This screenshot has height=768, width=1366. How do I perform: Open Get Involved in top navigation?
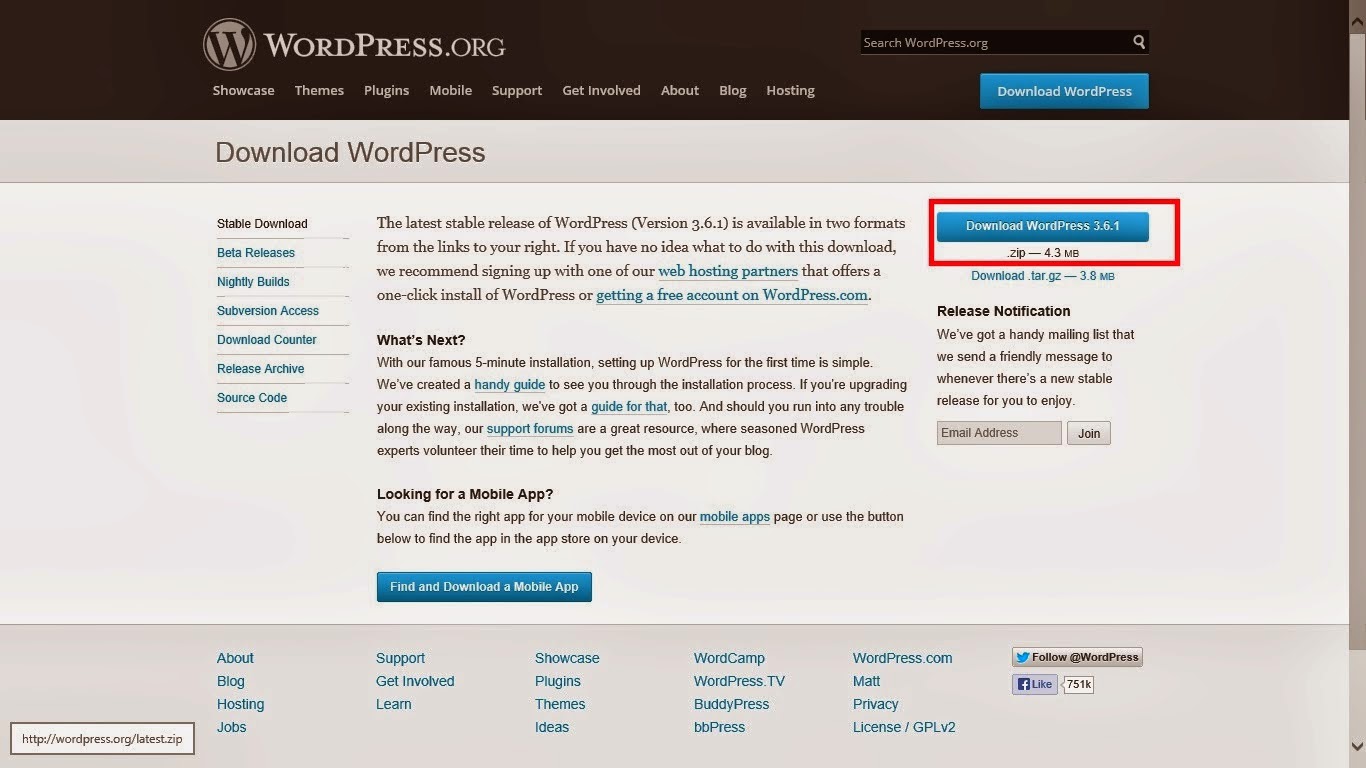coord(601,90)
